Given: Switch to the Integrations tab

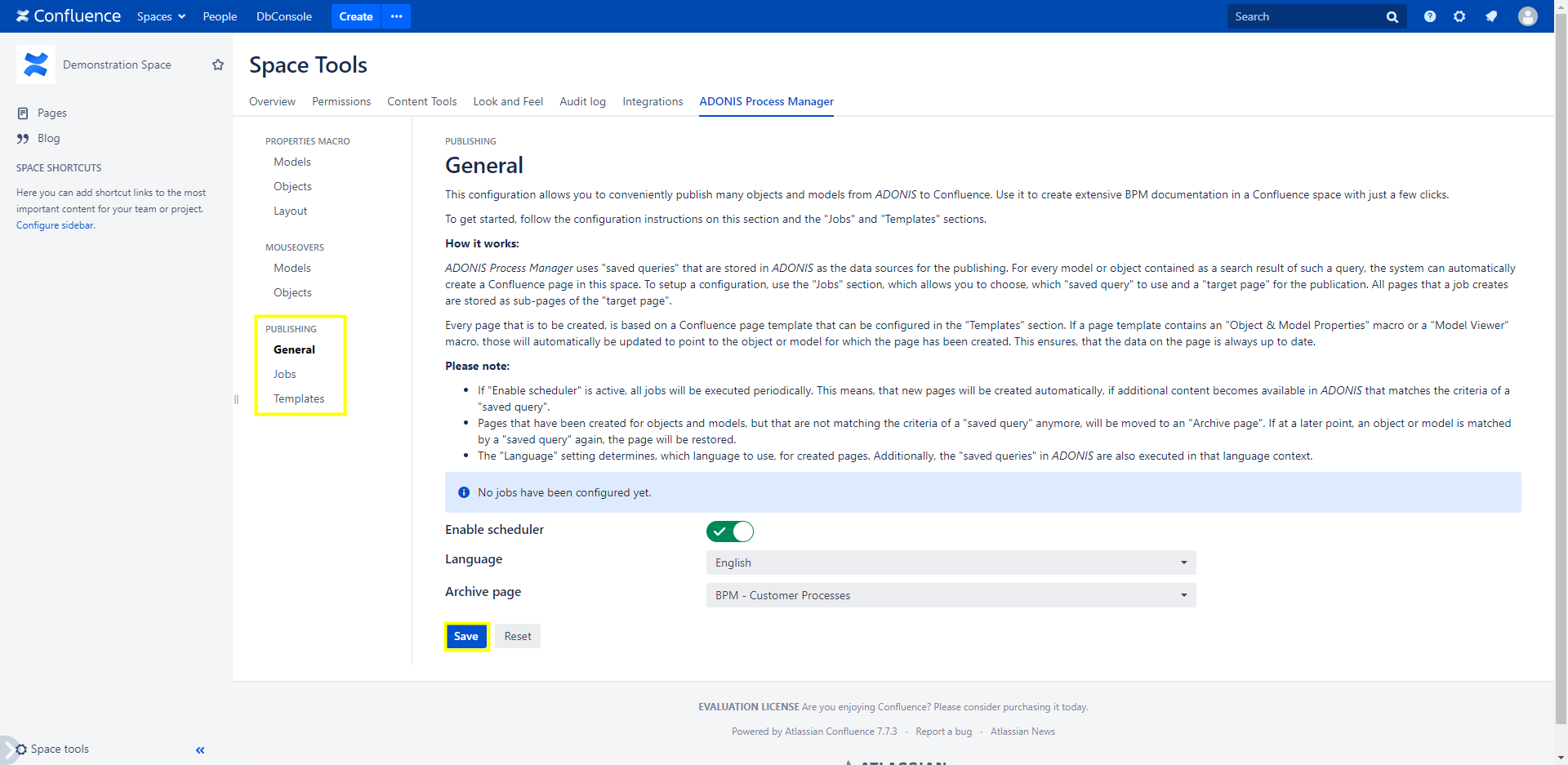Looking at the screenshot, I should (653, 101).
